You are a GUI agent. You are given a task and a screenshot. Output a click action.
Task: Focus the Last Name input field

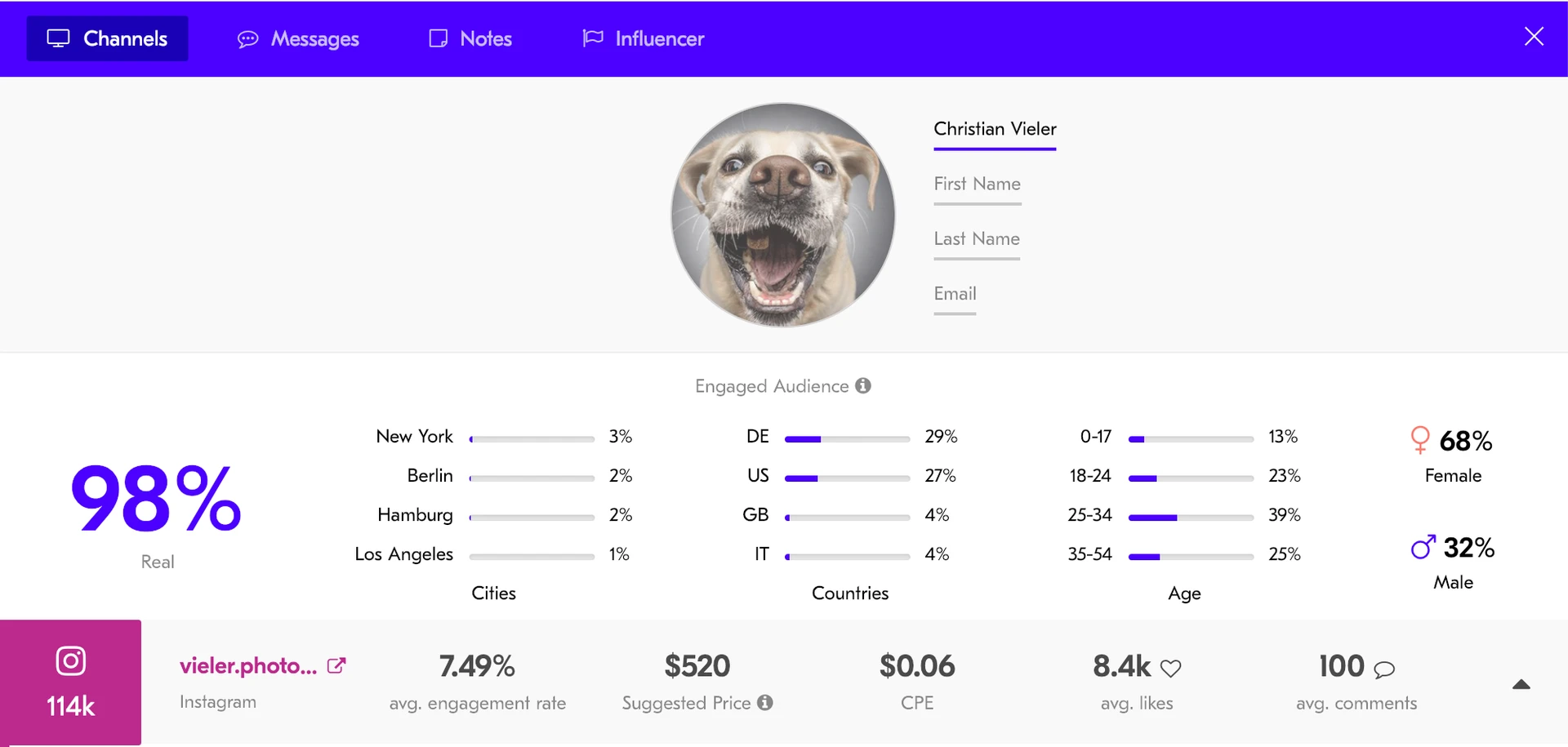tap(977, 239)
